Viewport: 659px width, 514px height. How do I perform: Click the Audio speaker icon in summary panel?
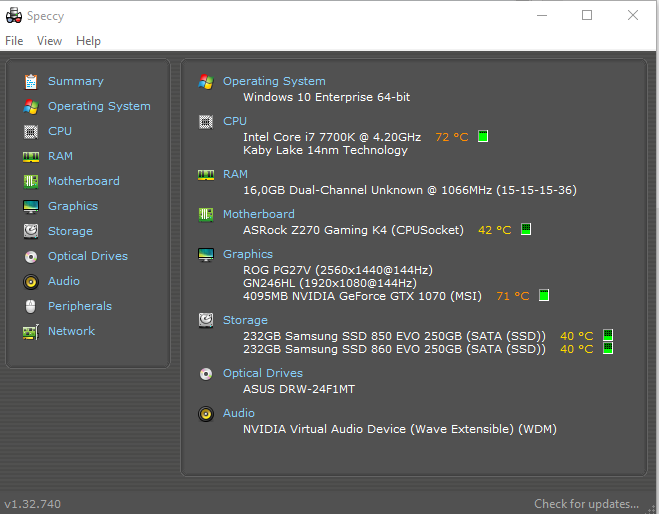tap(206, 414)
